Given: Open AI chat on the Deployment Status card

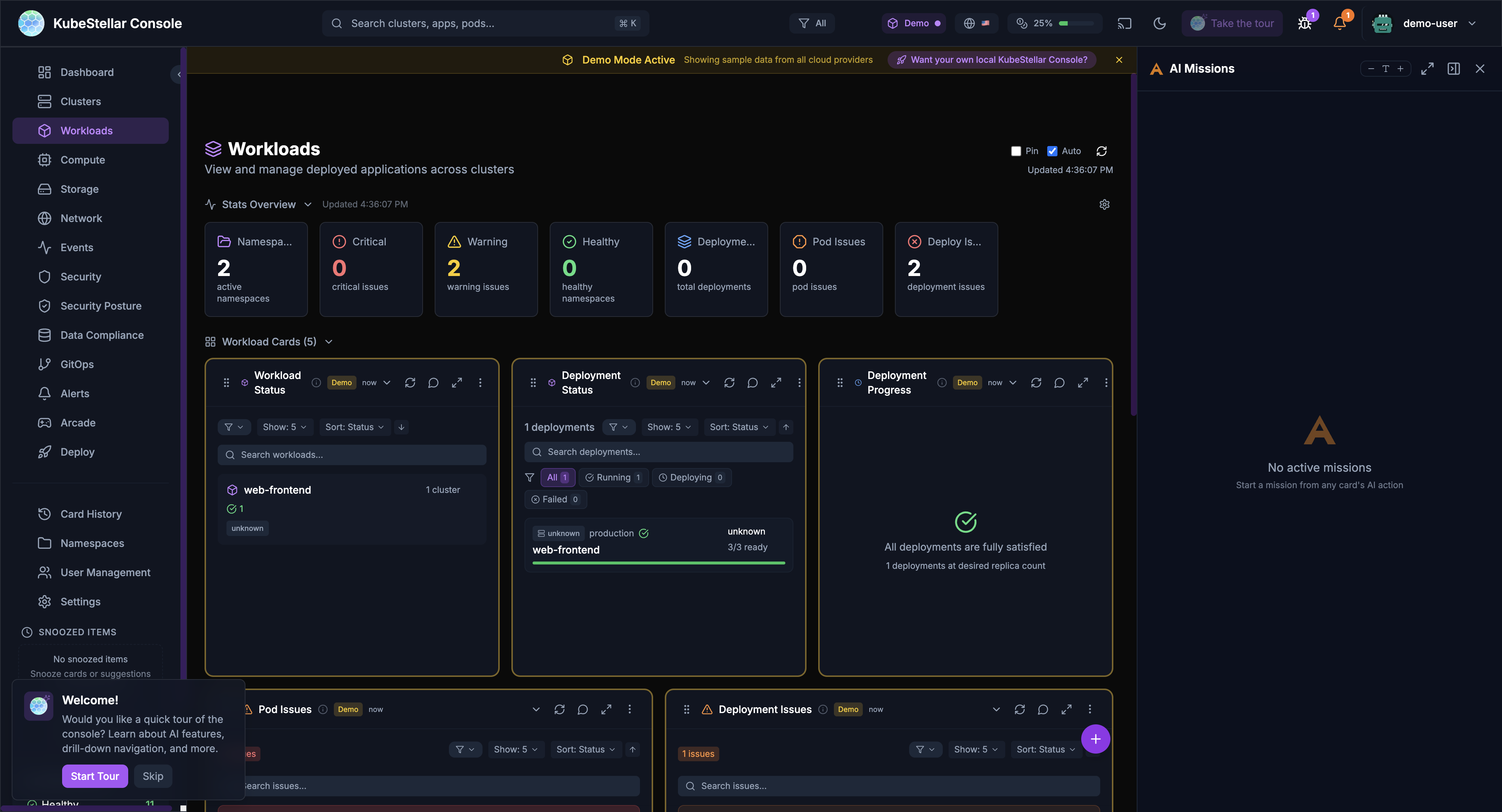Looking at the screenshot, I should tap(752, 382).
